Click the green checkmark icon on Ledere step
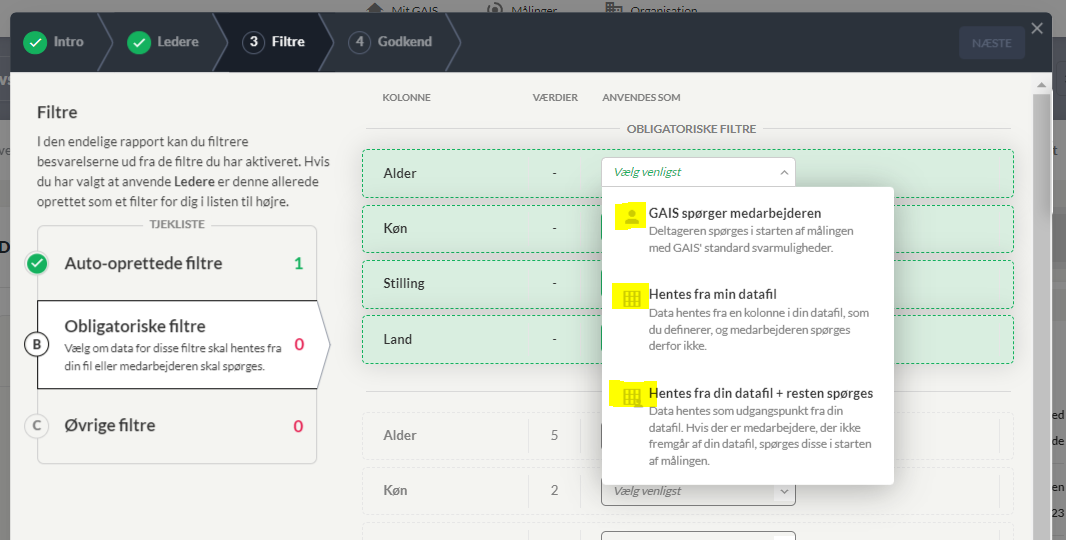Image resolution: width=1066 pixels, height=540 pixels. pos(139,42)
